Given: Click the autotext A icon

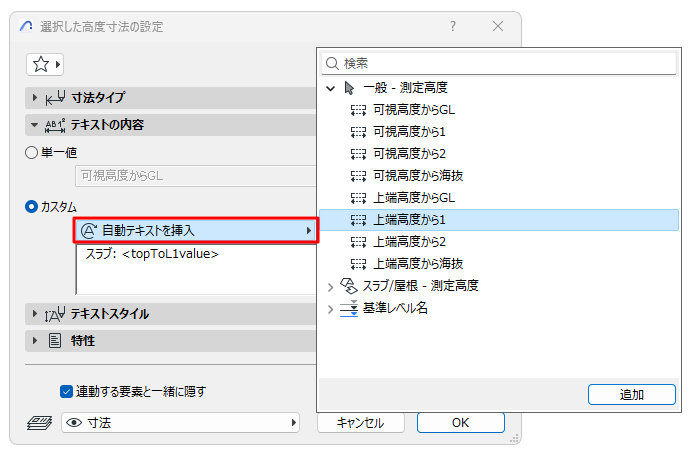Looking at the screenshot, I should pos(89,231).
